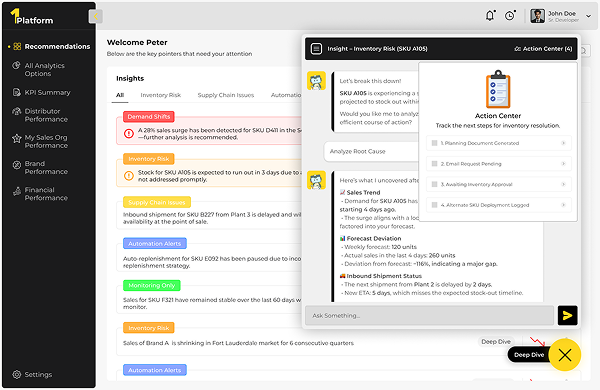Click the Brand Performance icon
The height and width of the screenshot is (390, 600).
click(x=16, y=165)
